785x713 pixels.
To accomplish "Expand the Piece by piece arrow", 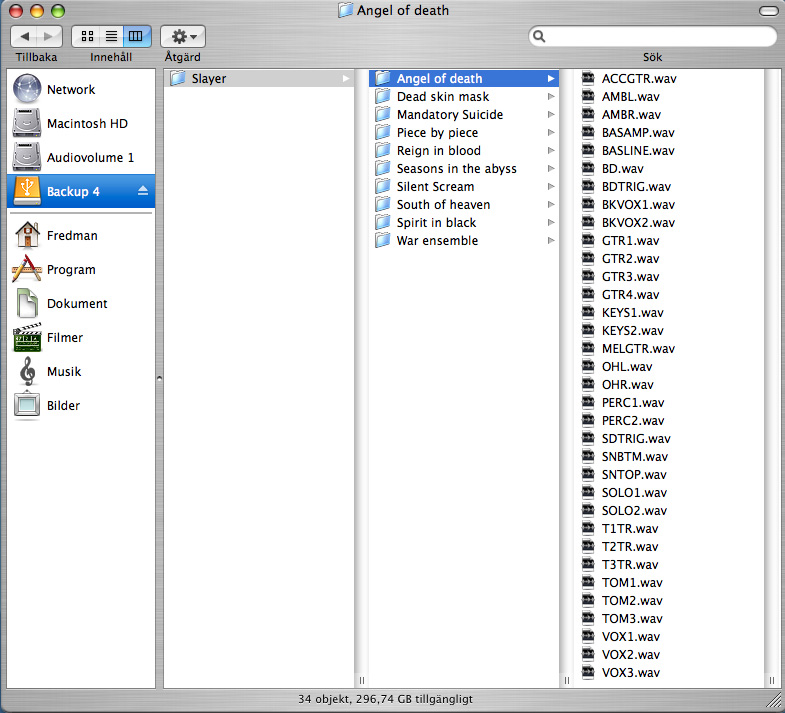I will tap(551, 133).
